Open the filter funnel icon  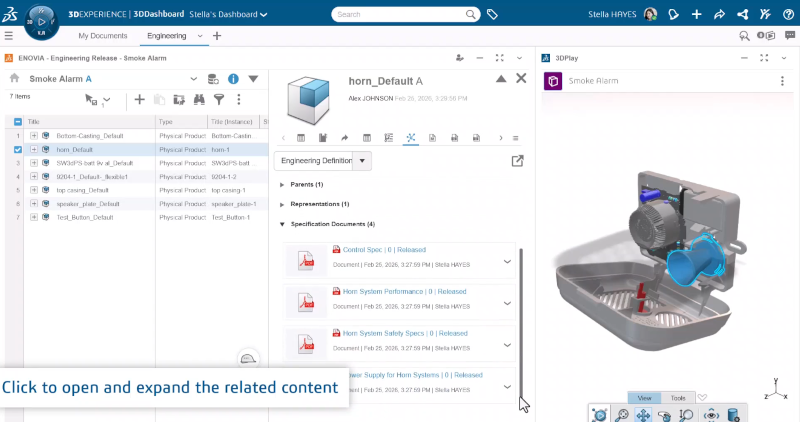(x=219, y=100)
